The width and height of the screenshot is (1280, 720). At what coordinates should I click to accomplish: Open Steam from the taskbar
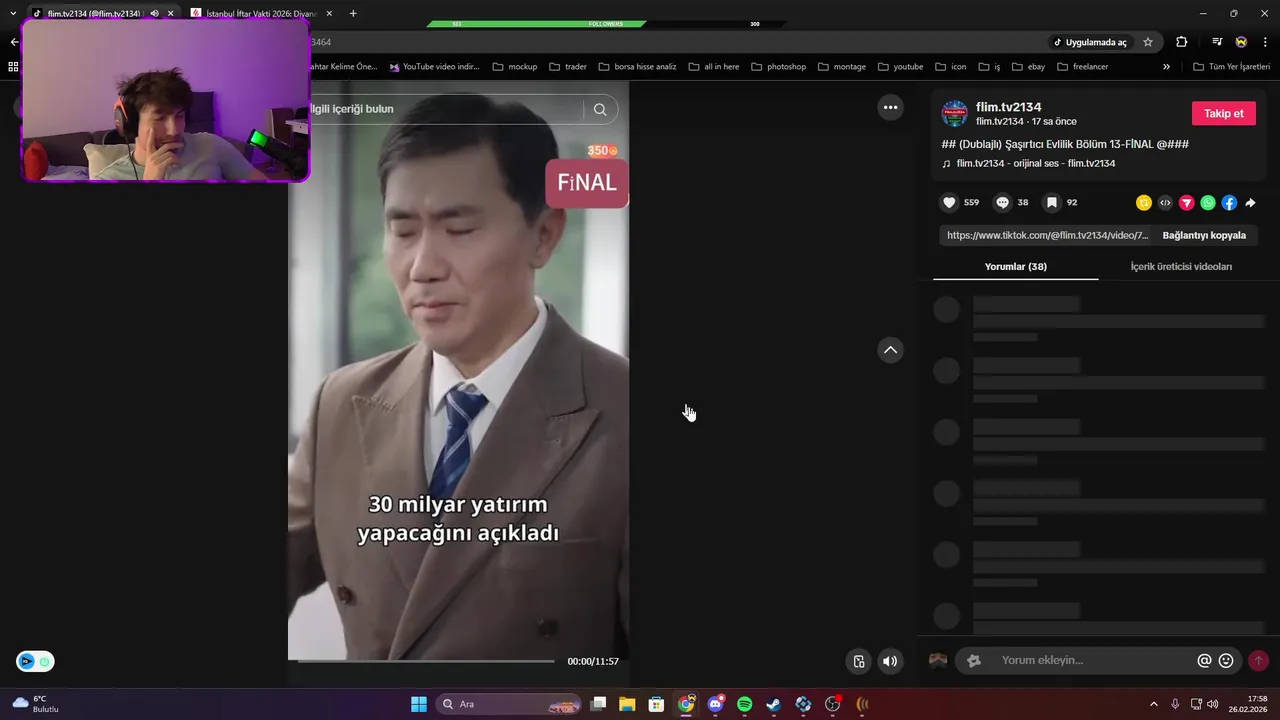click(774, 704)
